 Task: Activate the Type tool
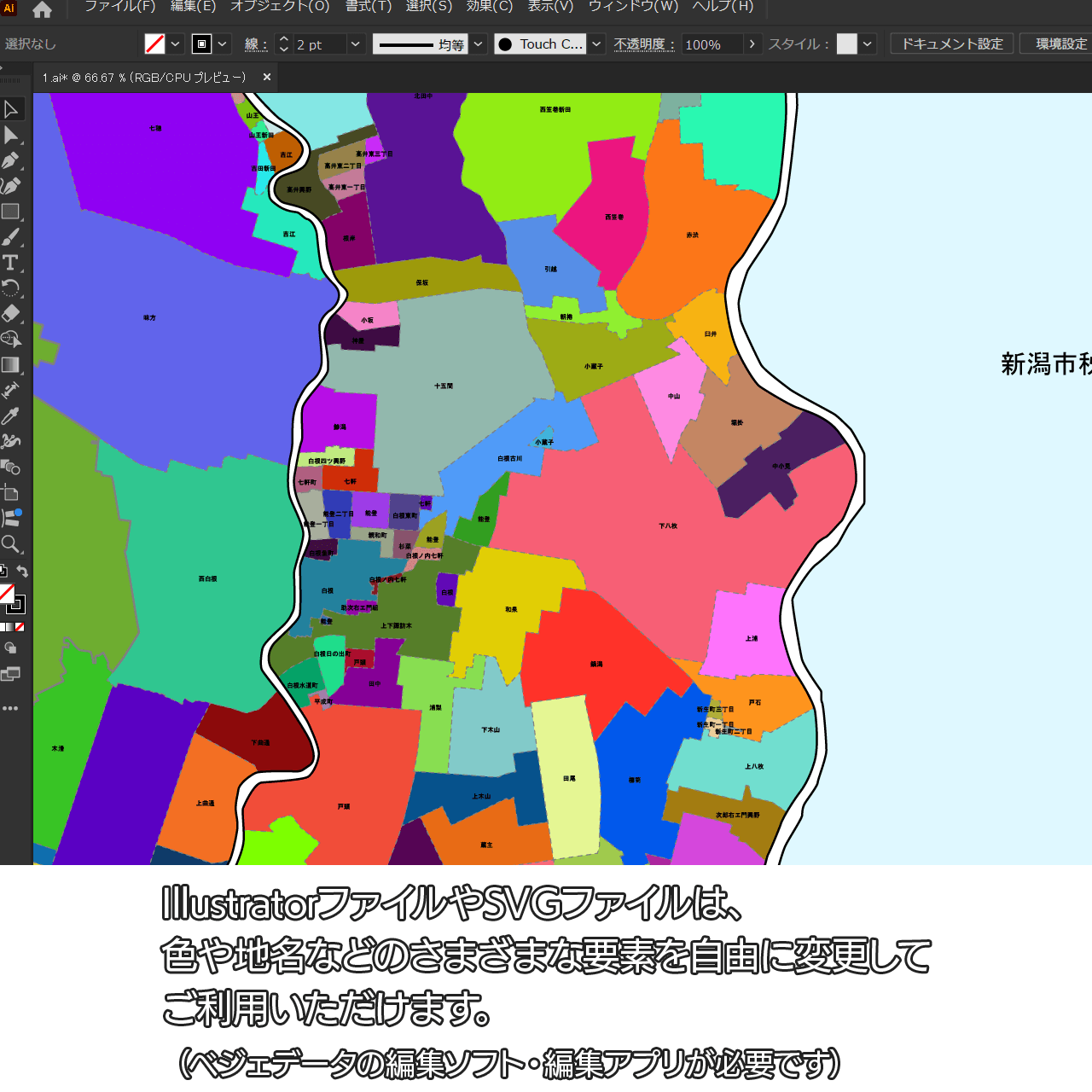point(11,263)
